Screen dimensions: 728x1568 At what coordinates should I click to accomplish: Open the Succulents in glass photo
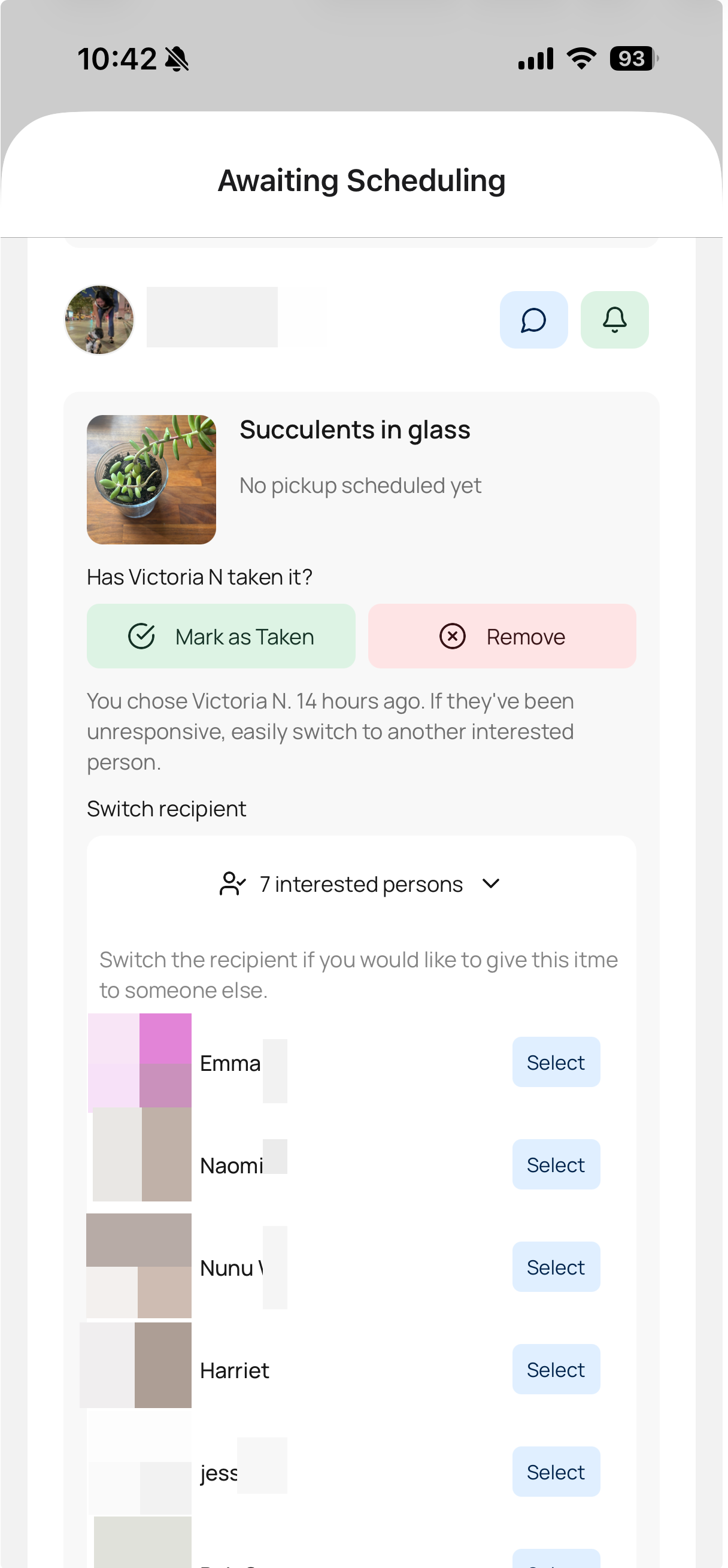point(151,480)
